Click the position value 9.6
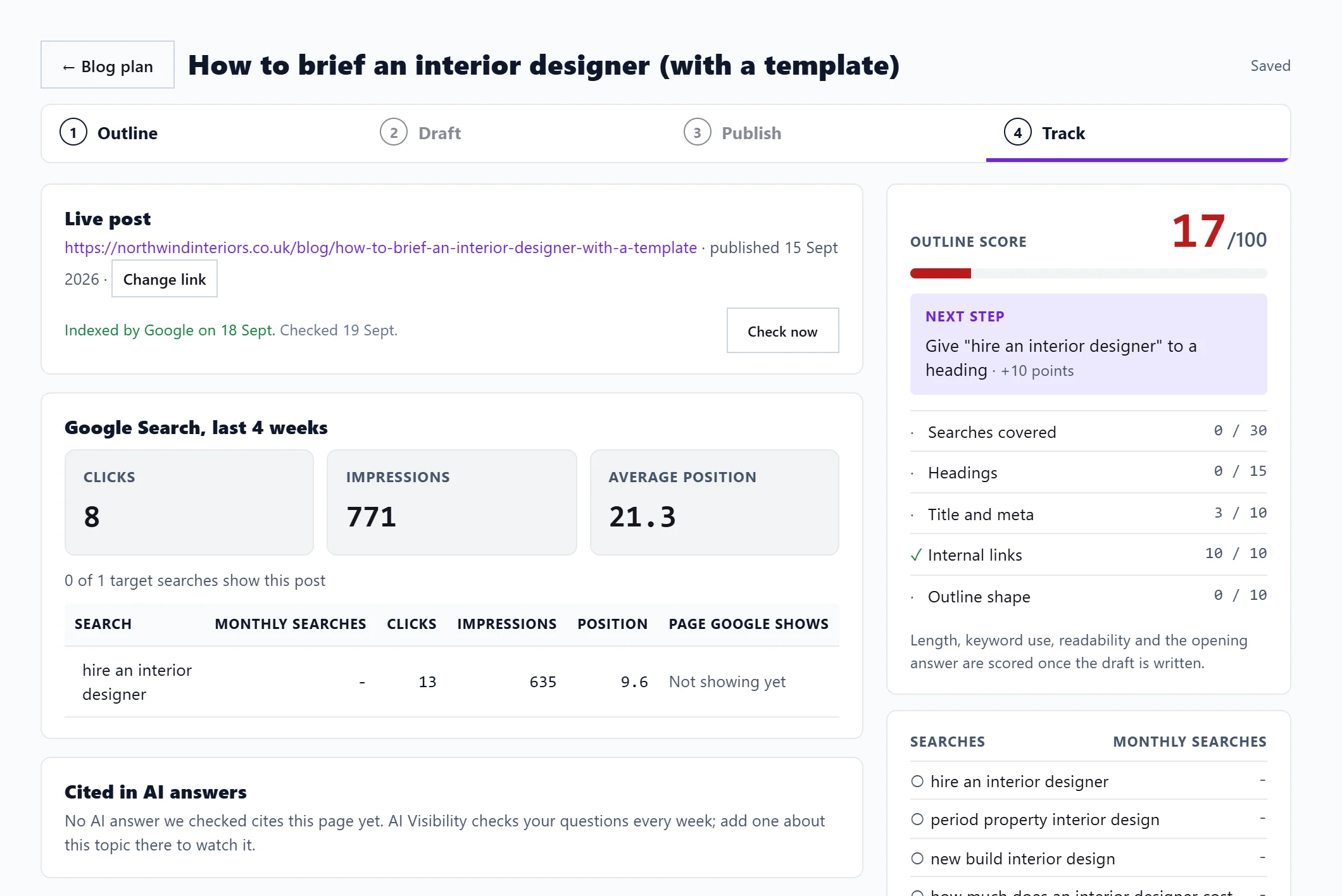The width and height of the screenshot is (1342, 896). pyautogui.click(x=634, y=682)
